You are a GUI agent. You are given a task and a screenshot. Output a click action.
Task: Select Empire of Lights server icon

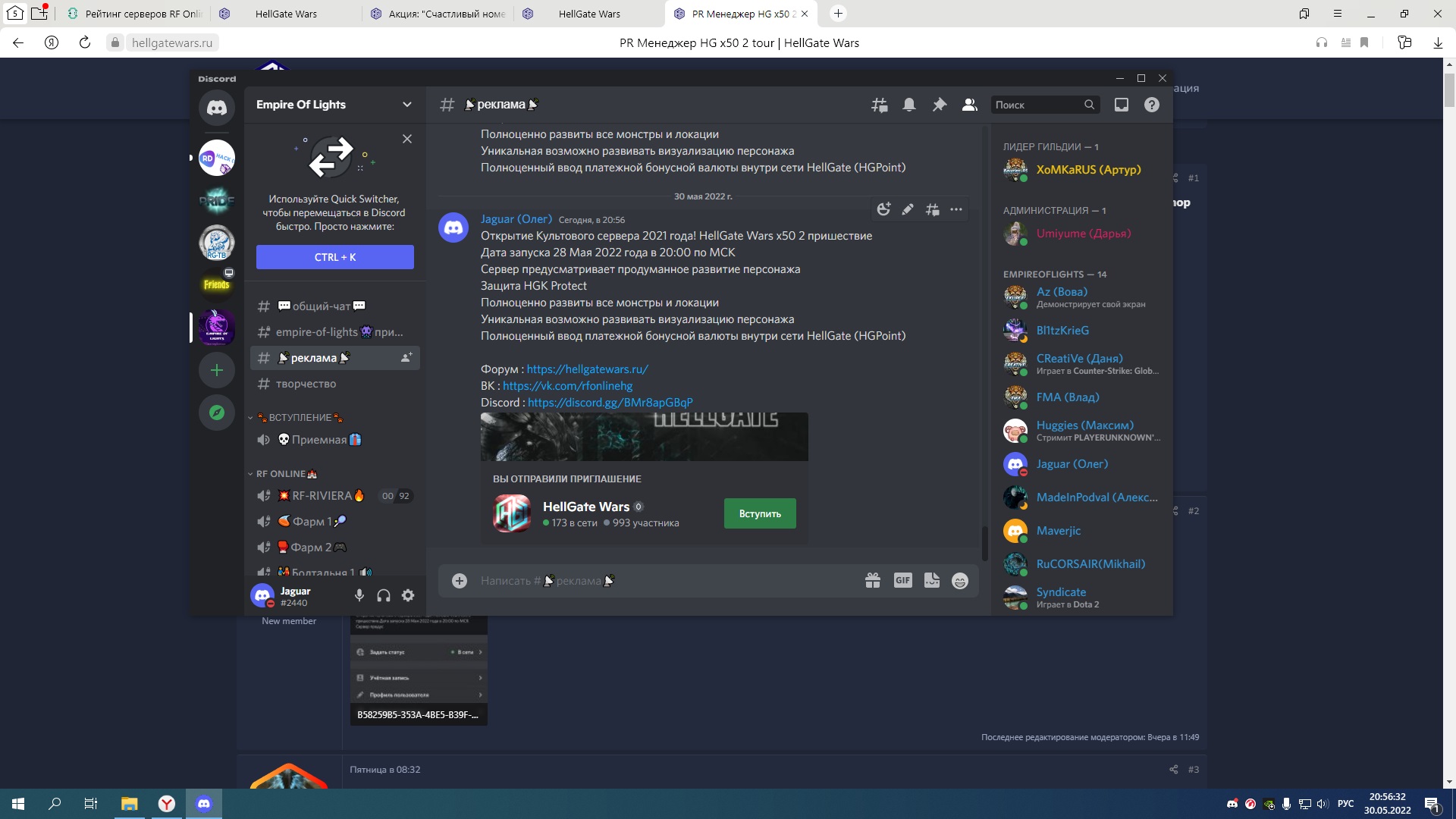coord(217,328)
